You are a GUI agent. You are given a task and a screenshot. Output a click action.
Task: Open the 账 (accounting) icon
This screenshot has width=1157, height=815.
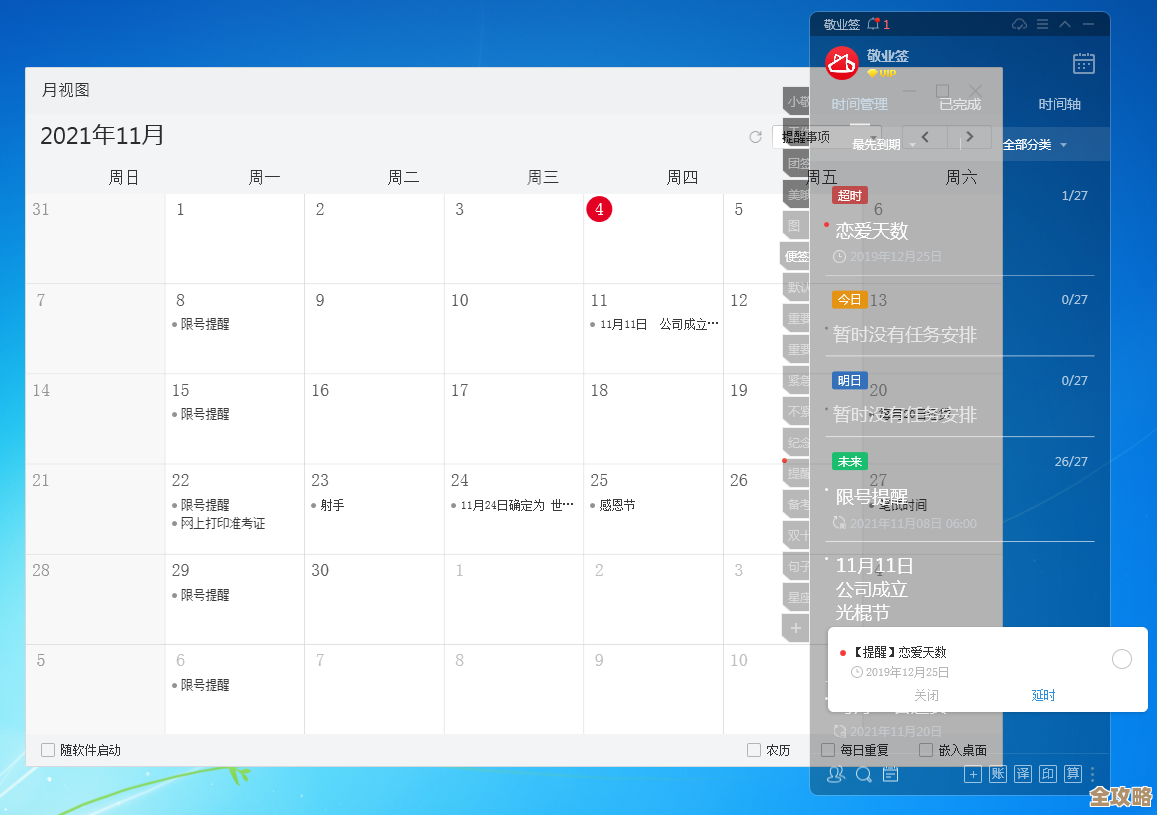click(997, 773)
